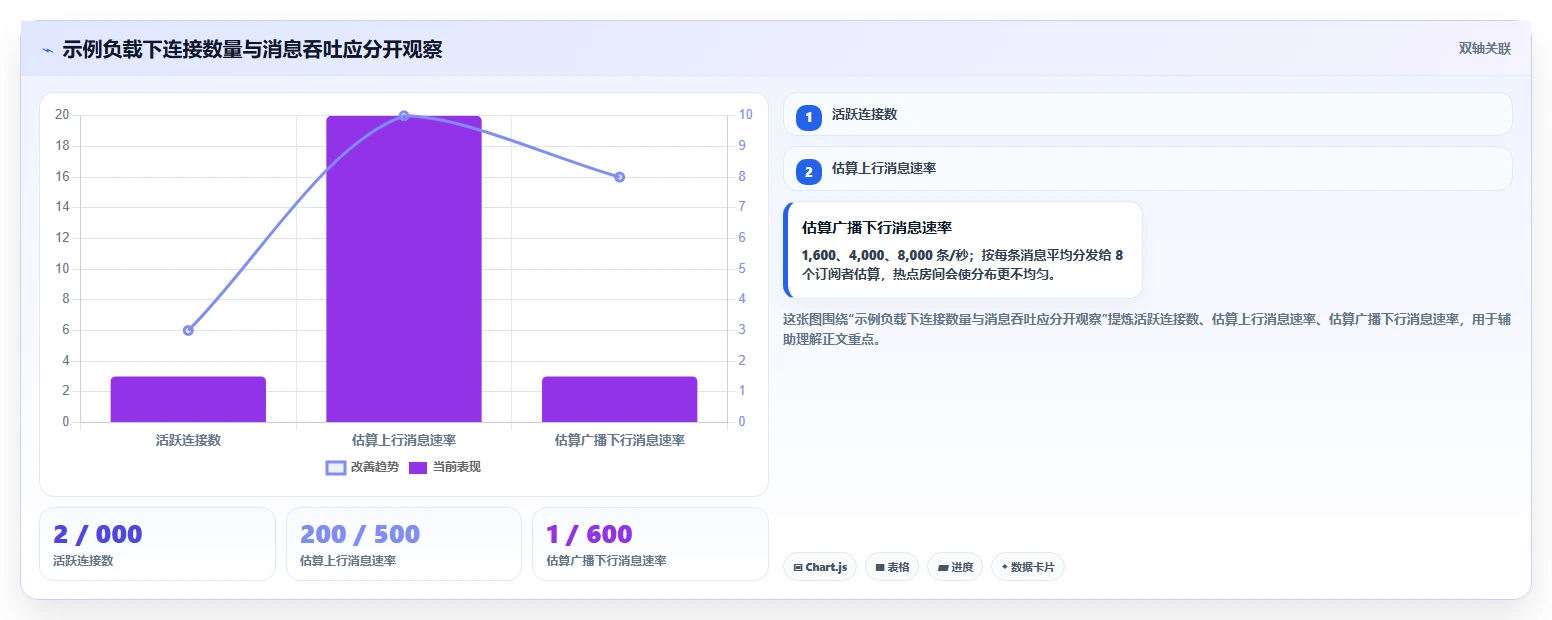Expand the 估算上行消息速率 accordion item

(x=1147, y=168)
